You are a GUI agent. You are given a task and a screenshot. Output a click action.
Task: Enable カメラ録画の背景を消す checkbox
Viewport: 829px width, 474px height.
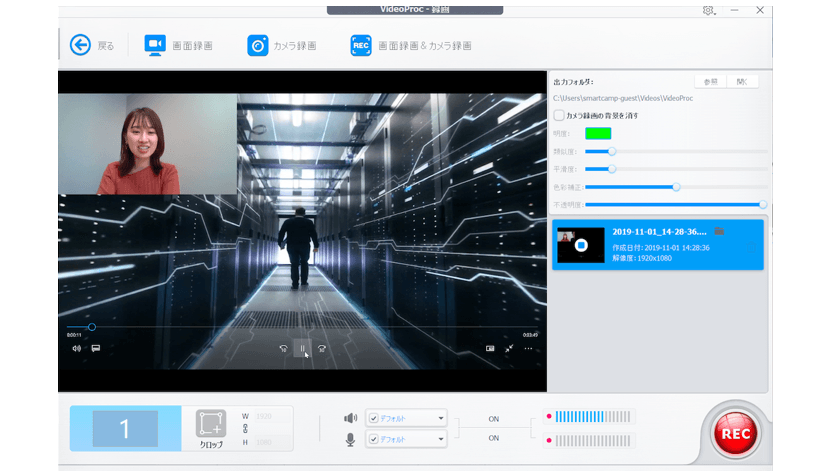click(559, 116)
